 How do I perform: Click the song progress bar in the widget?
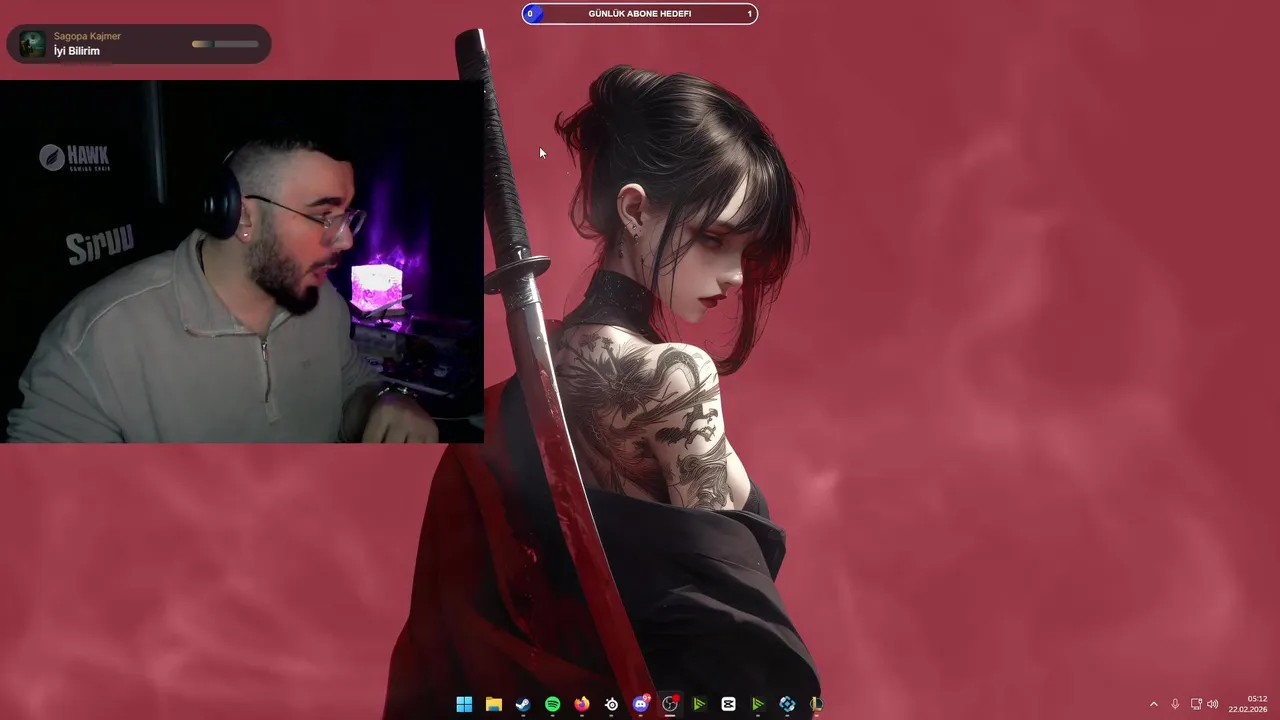pos(225,44)
